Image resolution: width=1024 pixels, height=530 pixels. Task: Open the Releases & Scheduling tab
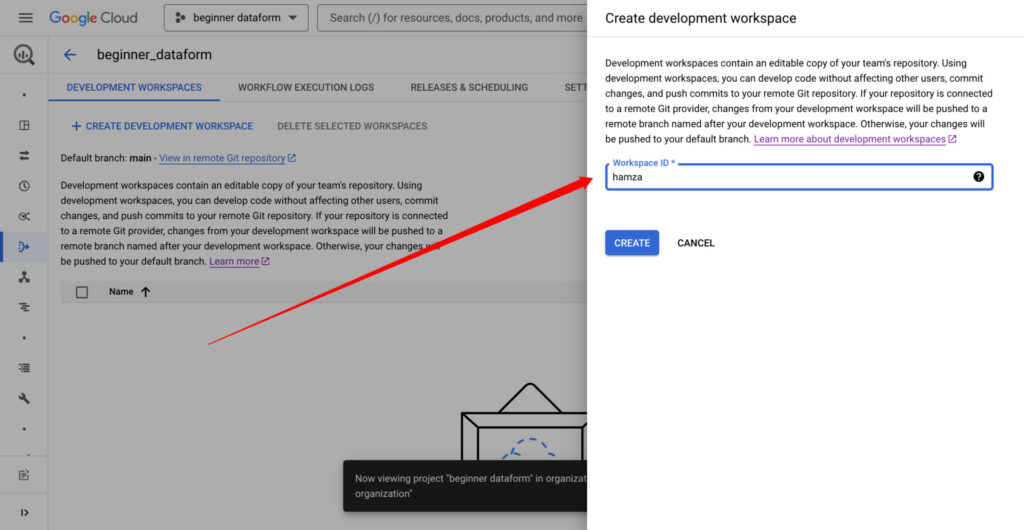pyautogui.click(x=469, y=88)
